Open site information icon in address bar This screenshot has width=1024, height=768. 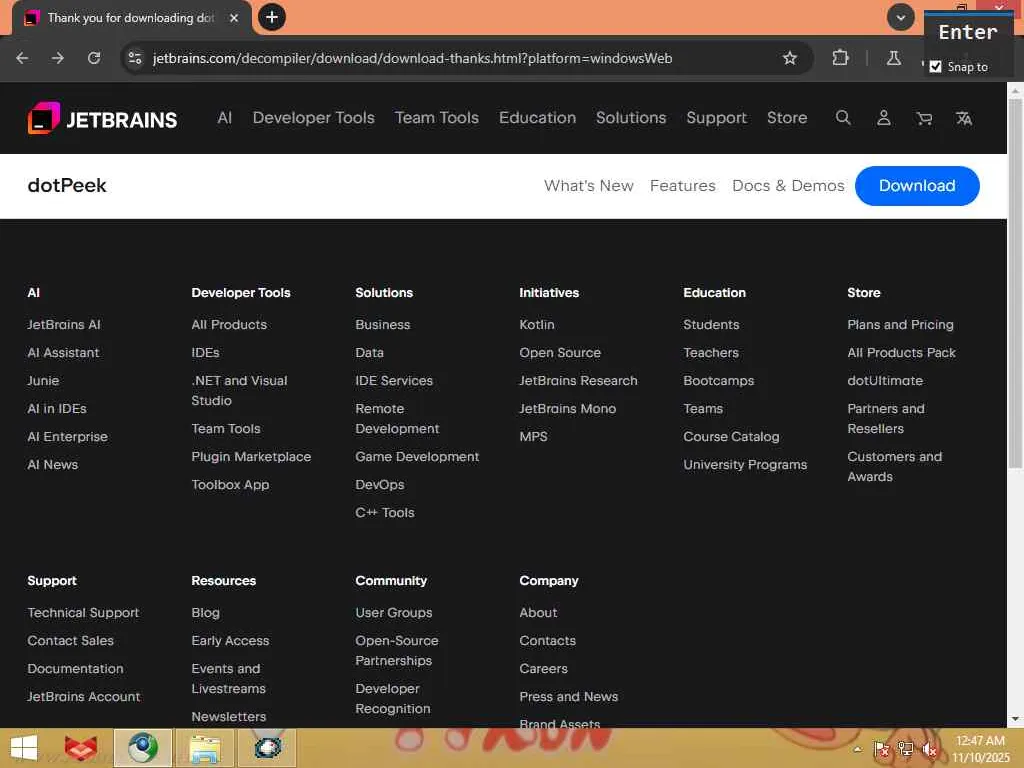135,58
